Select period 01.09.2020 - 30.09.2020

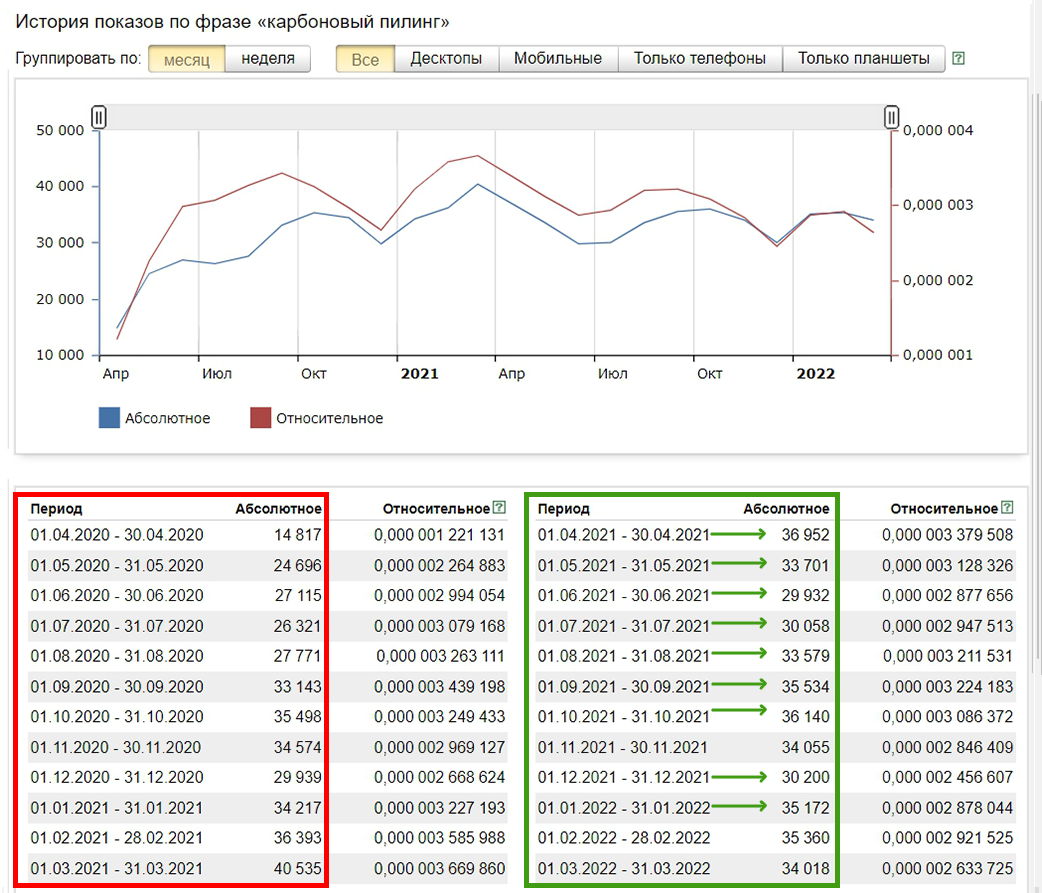[117, 686]
